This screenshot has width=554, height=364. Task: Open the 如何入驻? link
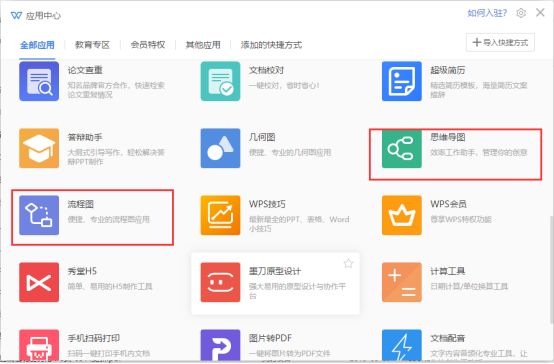(487, 13)
